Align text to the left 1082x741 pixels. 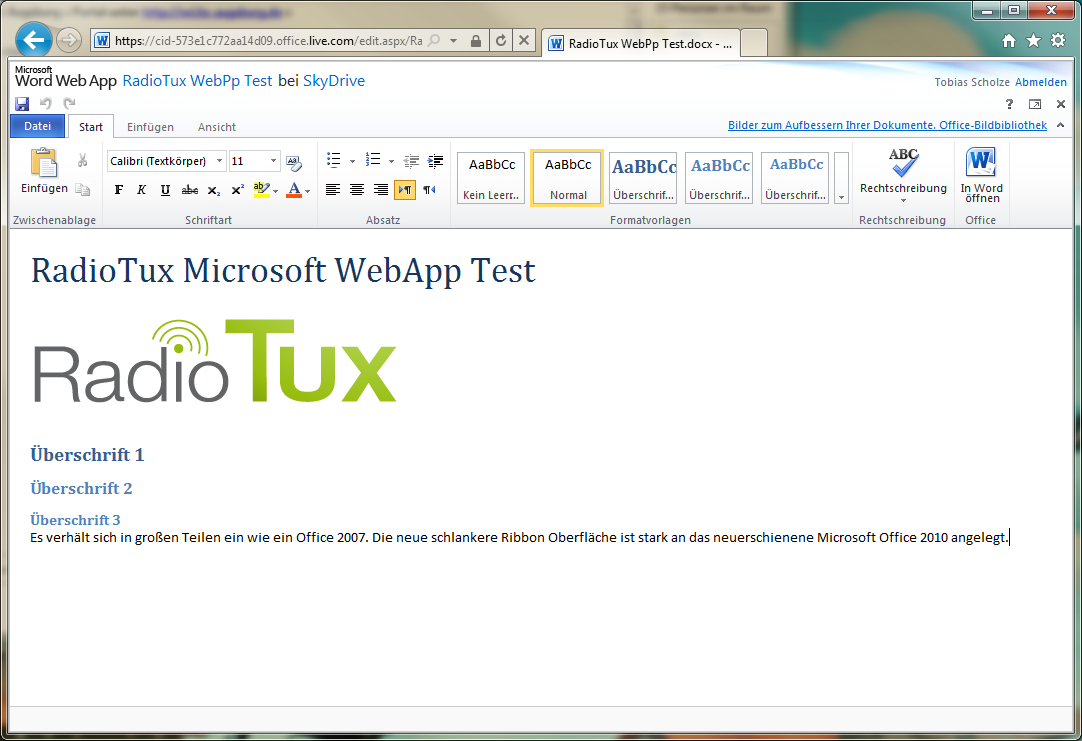333,190
